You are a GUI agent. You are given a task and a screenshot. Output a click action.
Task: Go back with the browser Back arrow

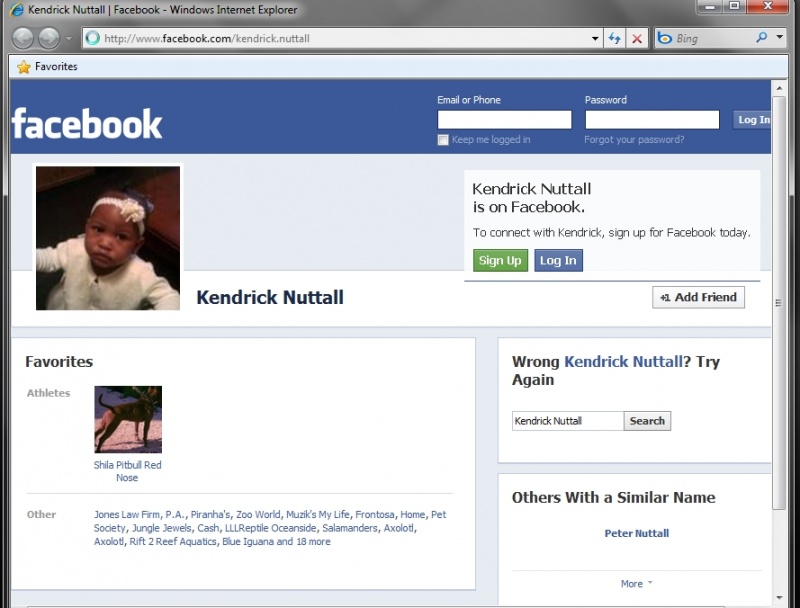tap(23, 38)
